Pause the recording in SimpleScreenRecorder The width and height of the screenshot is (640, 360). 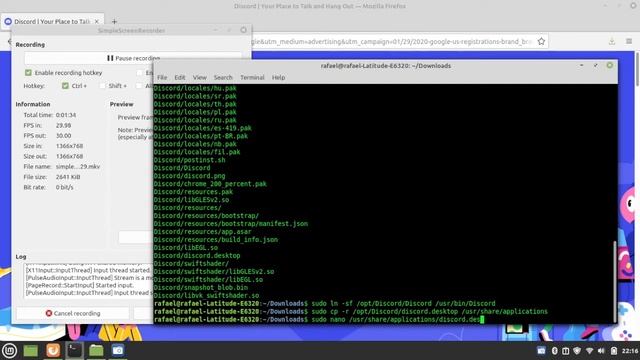(x=133, y=58)
